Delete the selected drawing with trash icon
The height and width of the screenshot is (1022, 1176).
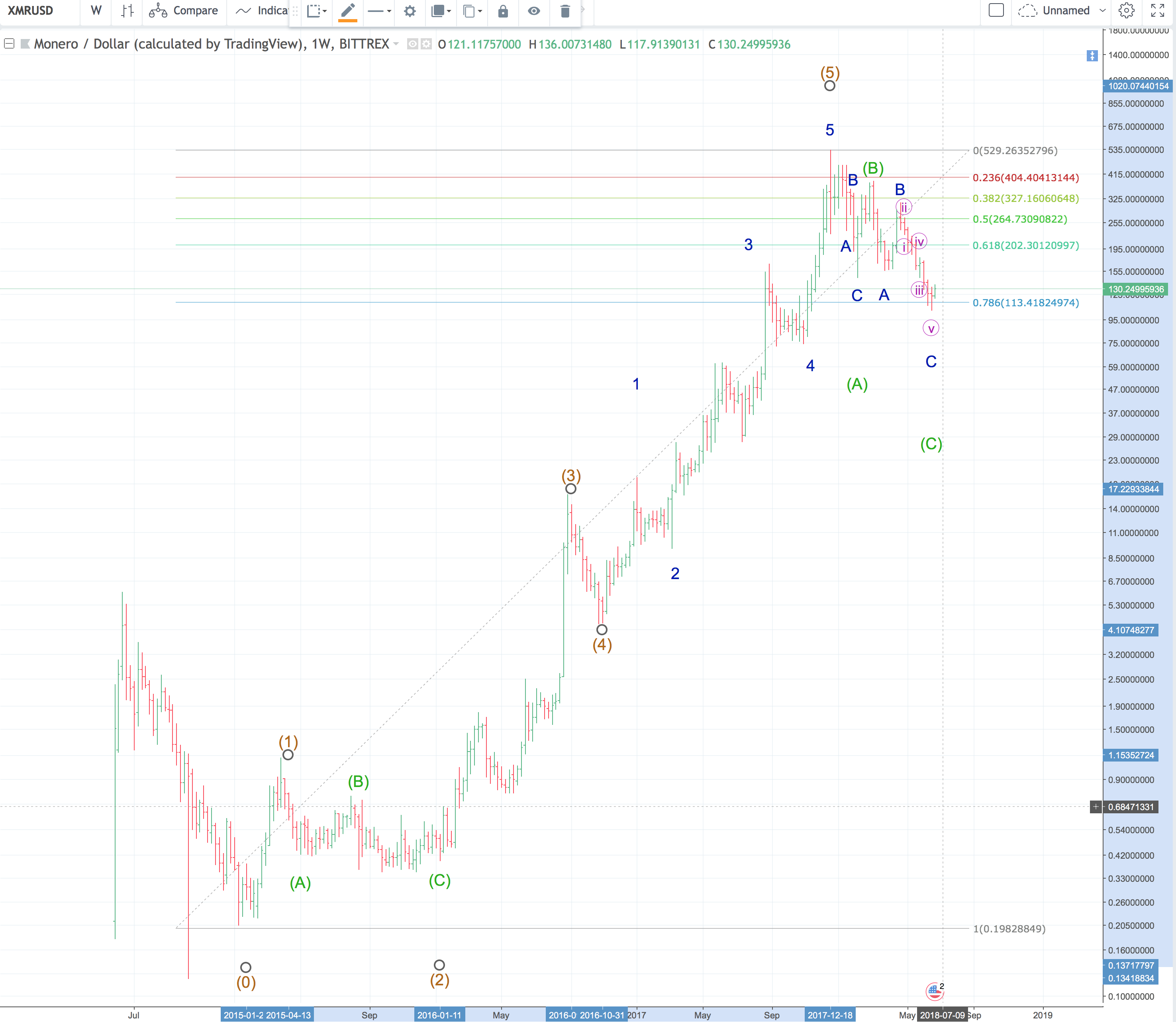pyautogui.click(x=564, y=11)
